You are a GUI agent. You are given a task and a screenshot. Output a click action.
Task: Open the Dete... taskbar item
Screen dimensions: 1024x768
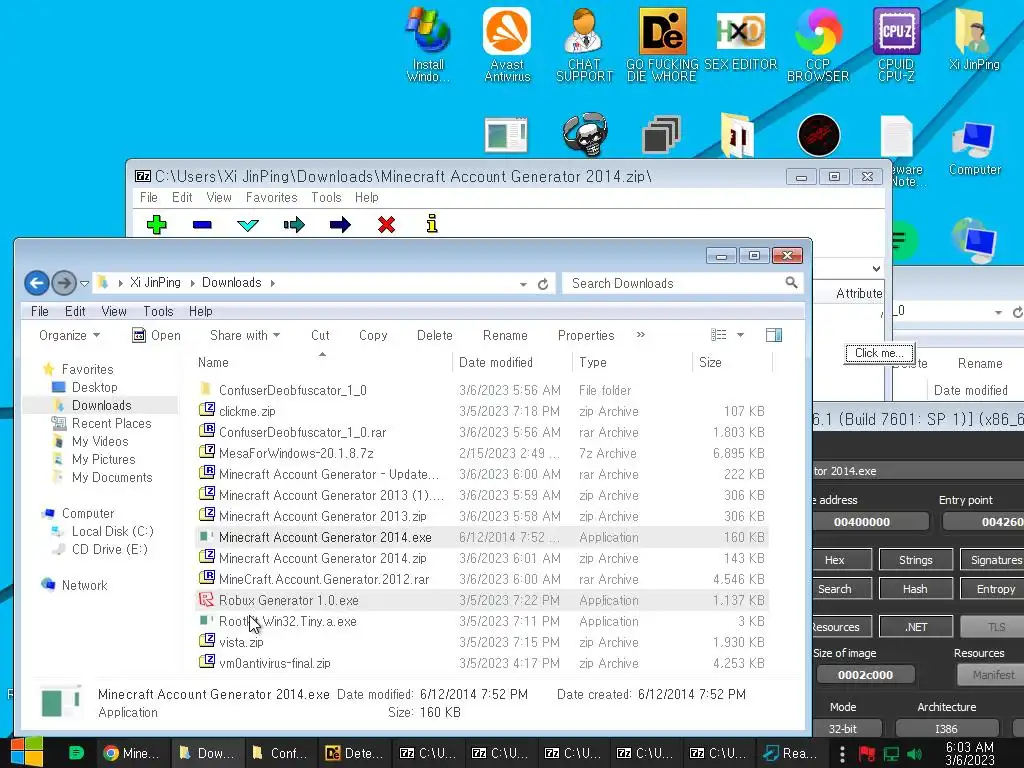pos(357,753)
